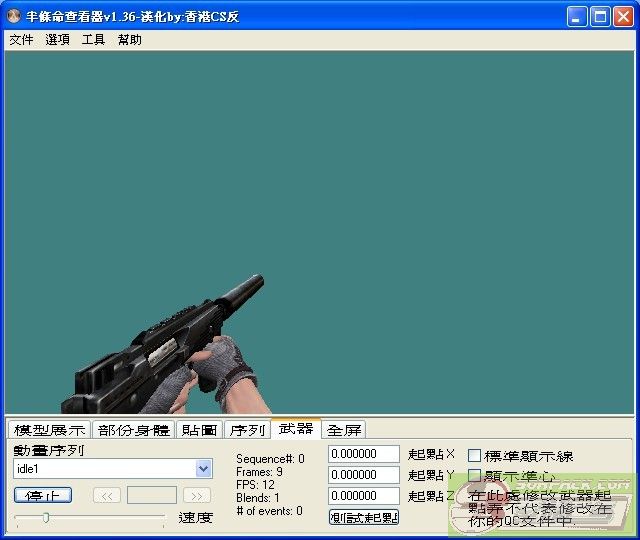Click the 起點 X value input field
The image size is (640, 540).
[x=364, y=454]
